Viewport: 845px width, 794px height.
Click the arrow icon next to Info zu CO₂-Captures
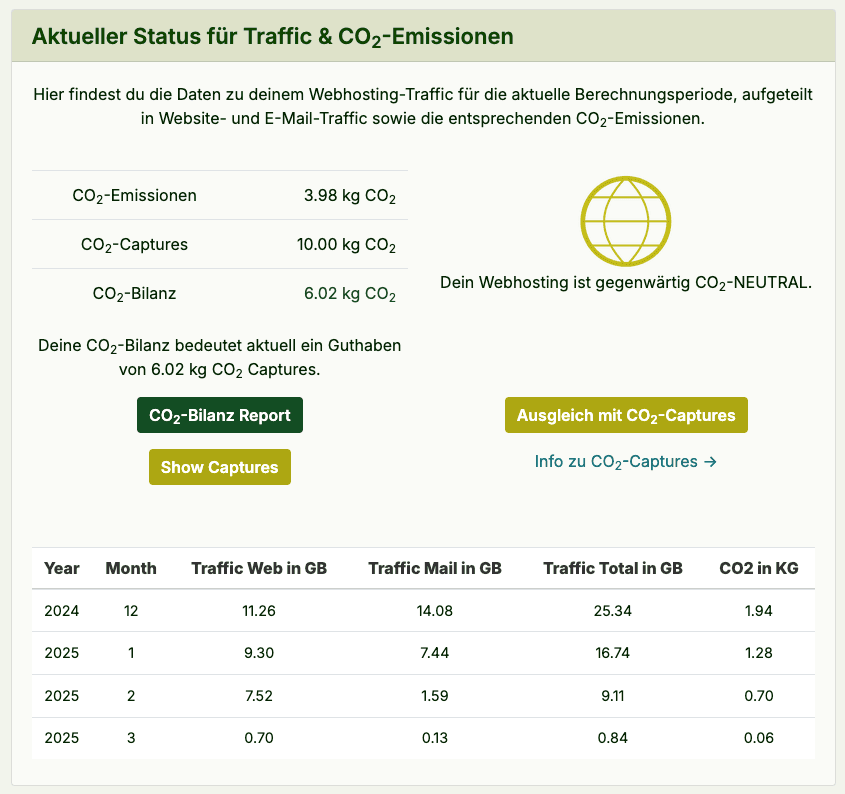pos(712,462)
